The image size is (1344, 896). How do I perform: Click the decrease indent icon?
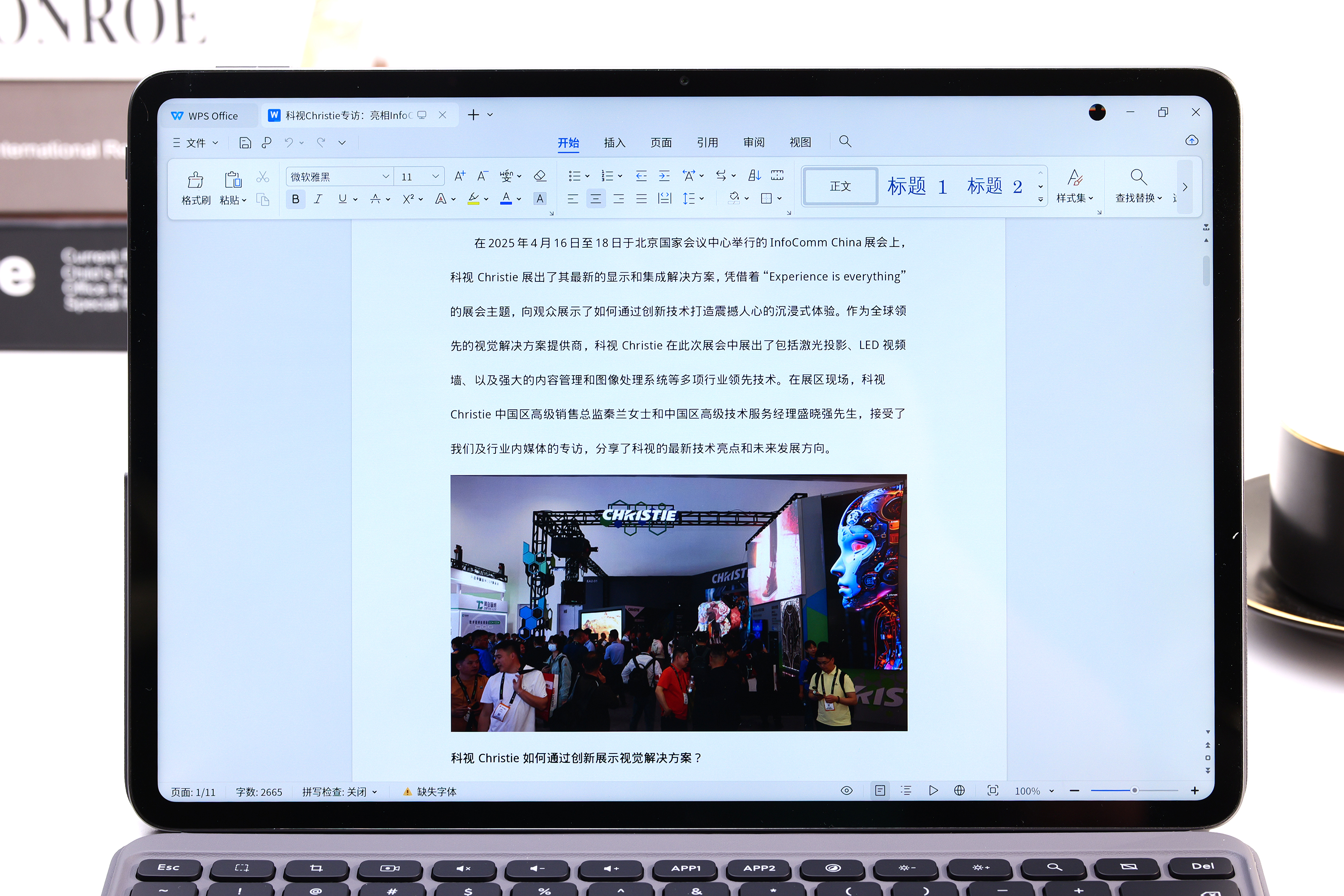coord(641,176)
